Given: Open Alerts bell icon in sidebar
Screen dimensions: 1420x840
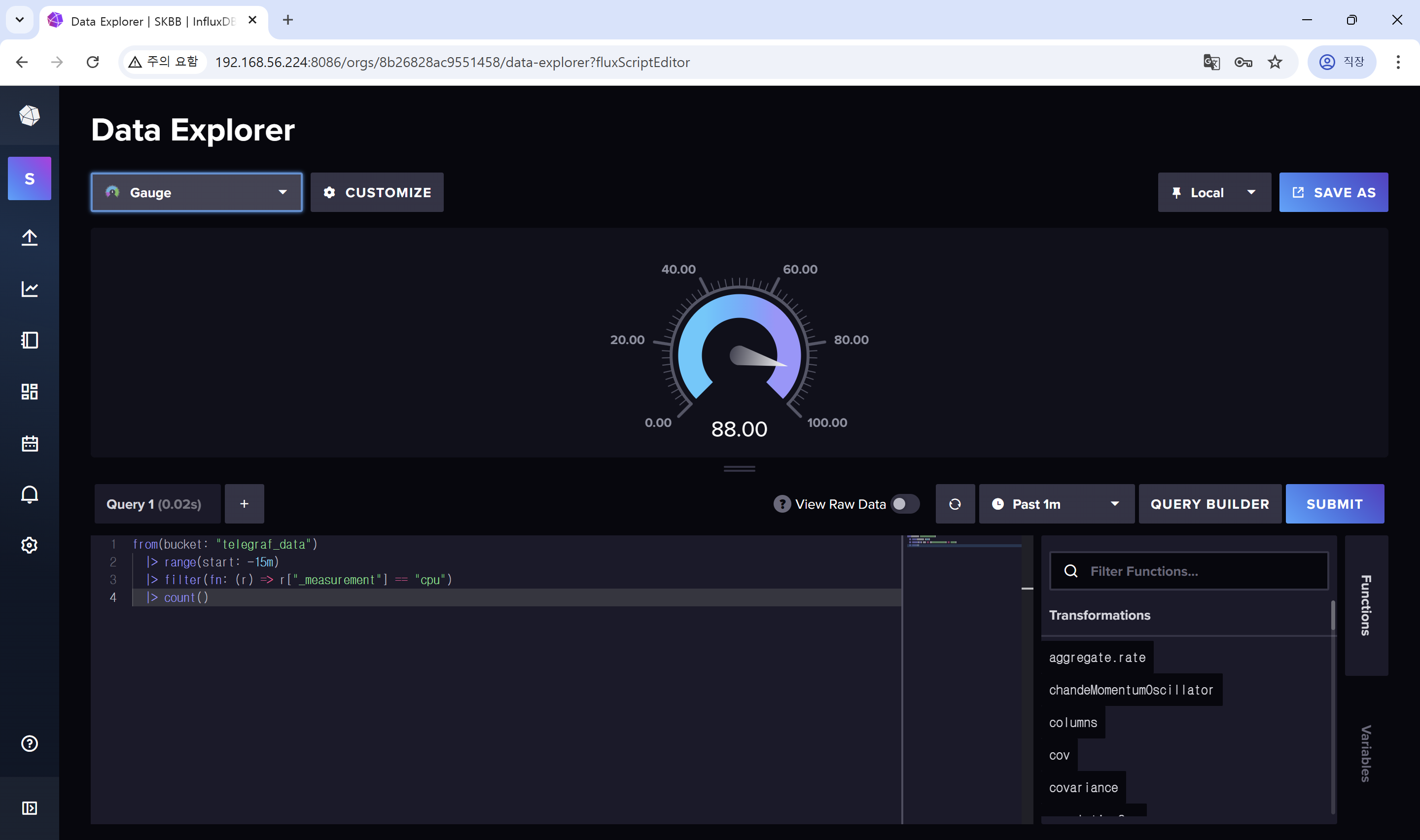Looking at the screenshot, I should point(30,495).
